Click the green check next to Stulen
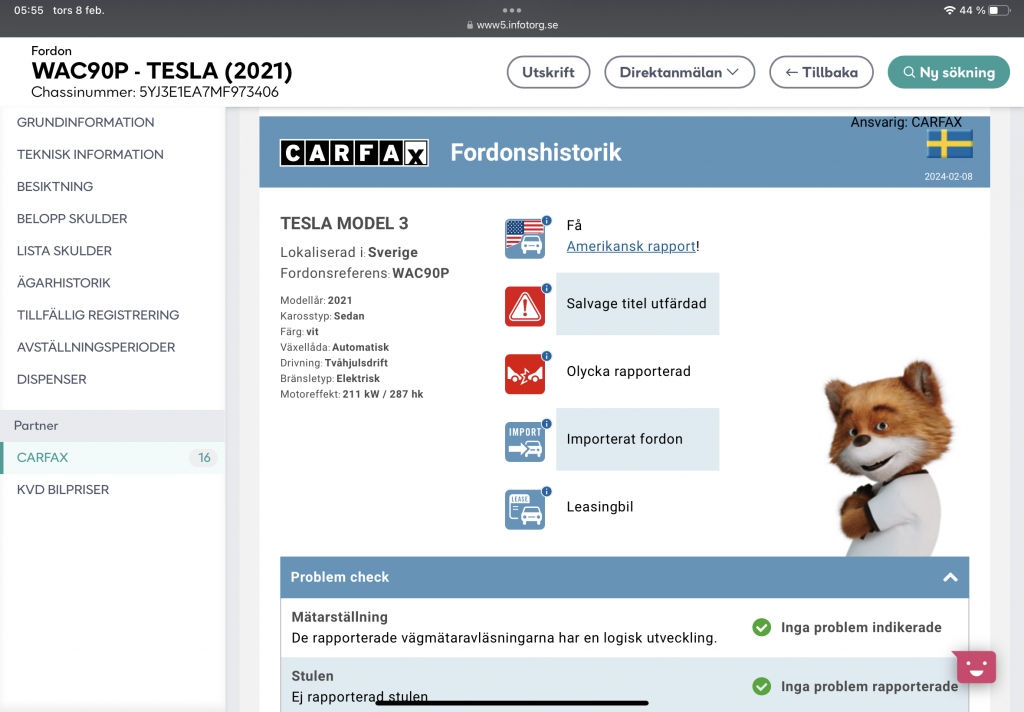This screenshot has height=712, width=1024. click(761, 686)
